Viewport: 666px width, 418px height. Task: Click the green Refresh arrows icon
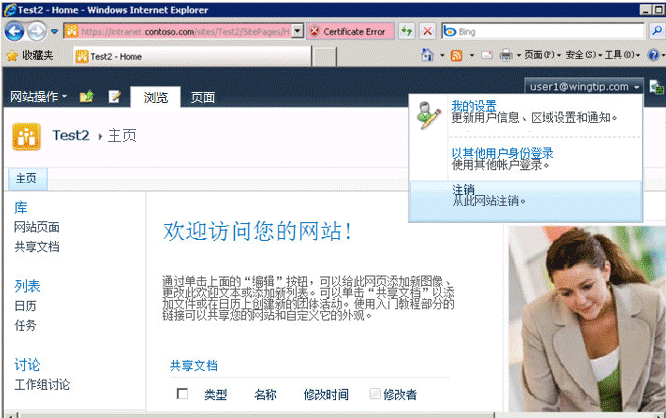pyautogui.click(x=407, y=31)
